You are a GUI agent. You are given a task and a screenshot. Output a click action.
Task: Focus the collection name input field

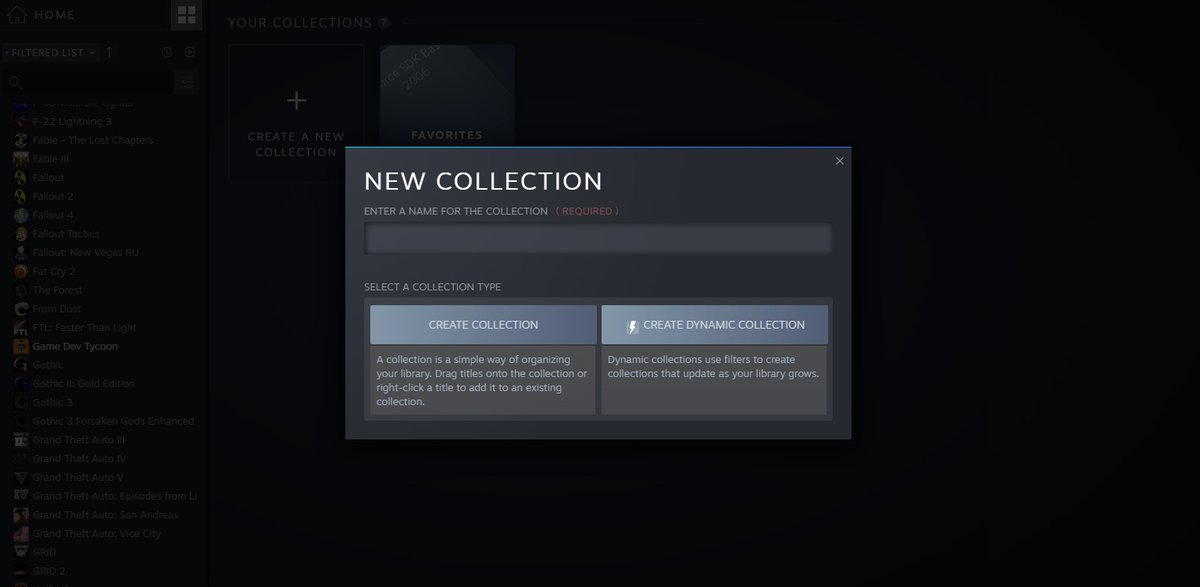pyautogui.click(x=598, y=239)
